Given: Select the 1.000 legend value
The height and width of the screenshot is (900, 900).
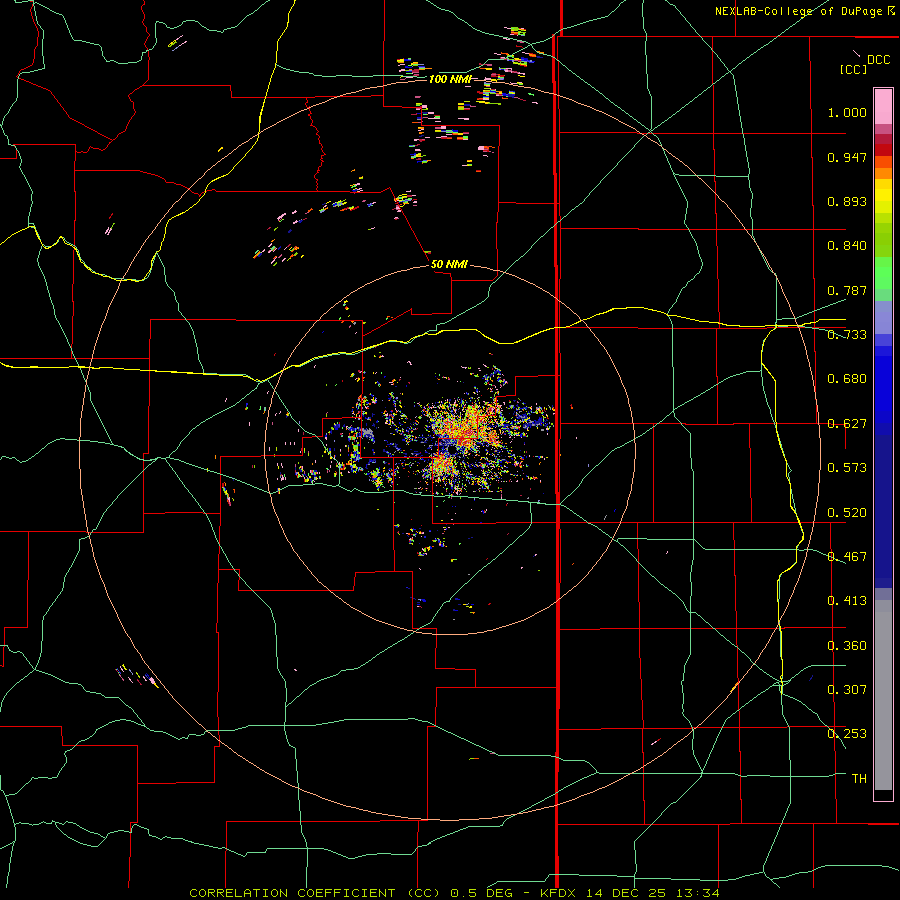Looking at the screenshot, I should 847,112.
